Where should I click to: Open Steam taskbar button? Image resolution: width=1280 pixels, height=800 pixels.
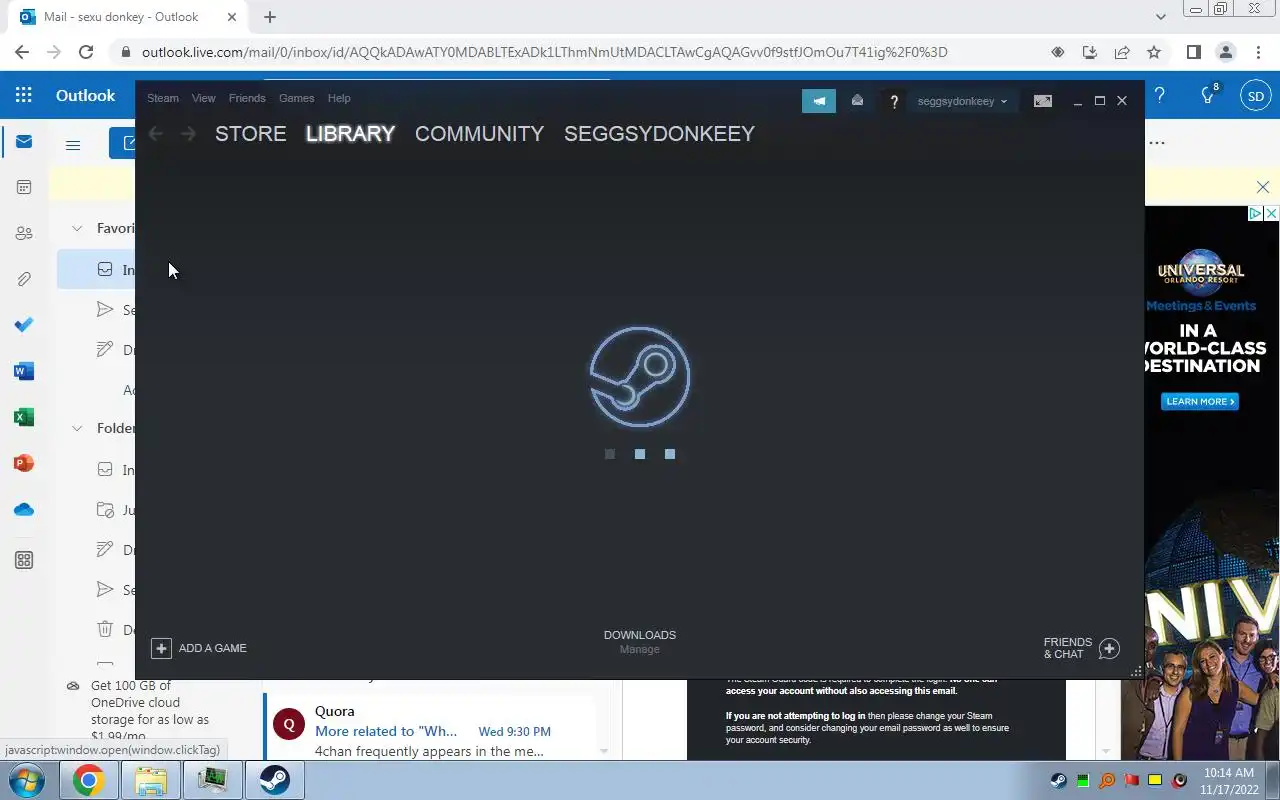[x=275, y=780]
